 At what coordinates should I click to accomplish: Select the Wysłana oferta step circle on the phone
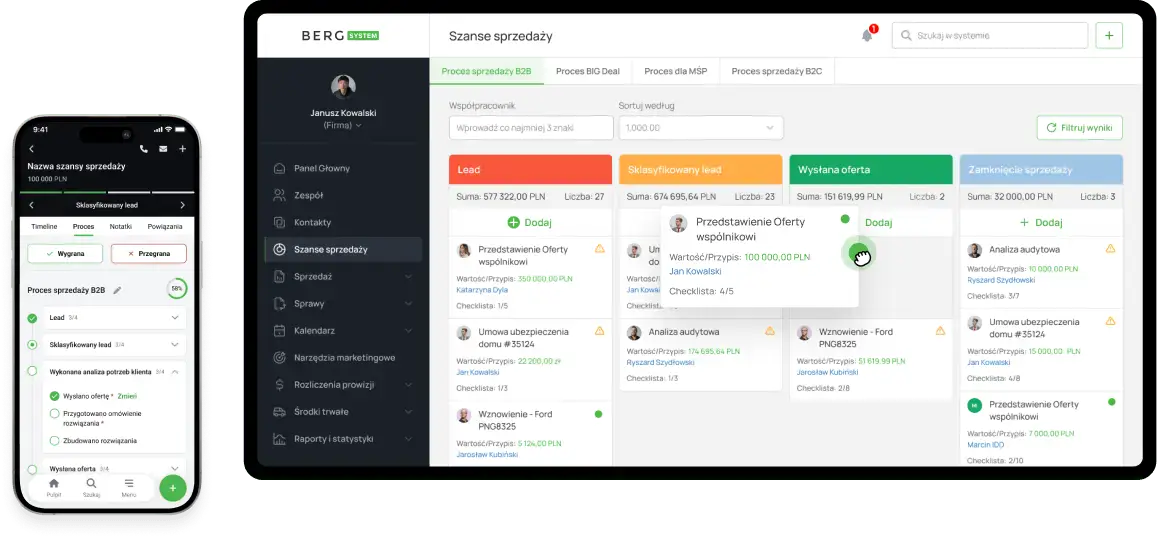(x=32, y=468)
